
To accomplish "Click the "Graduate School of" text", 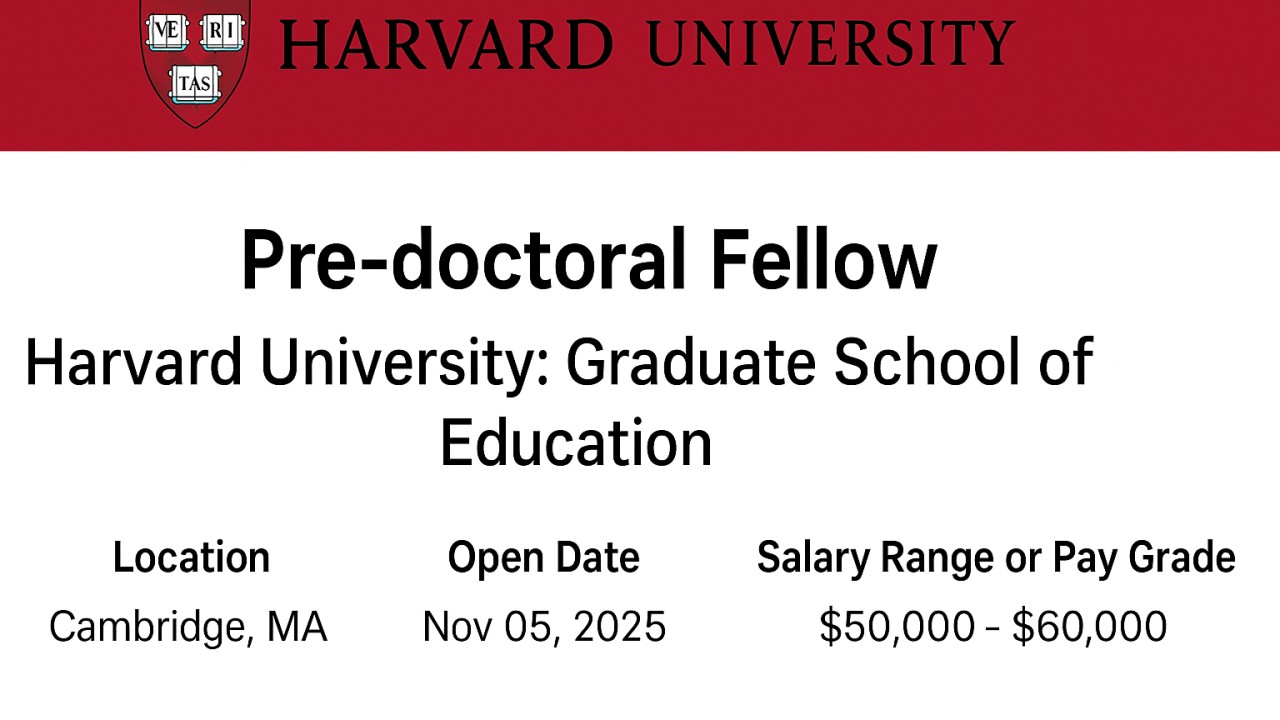I will [829, 362].
